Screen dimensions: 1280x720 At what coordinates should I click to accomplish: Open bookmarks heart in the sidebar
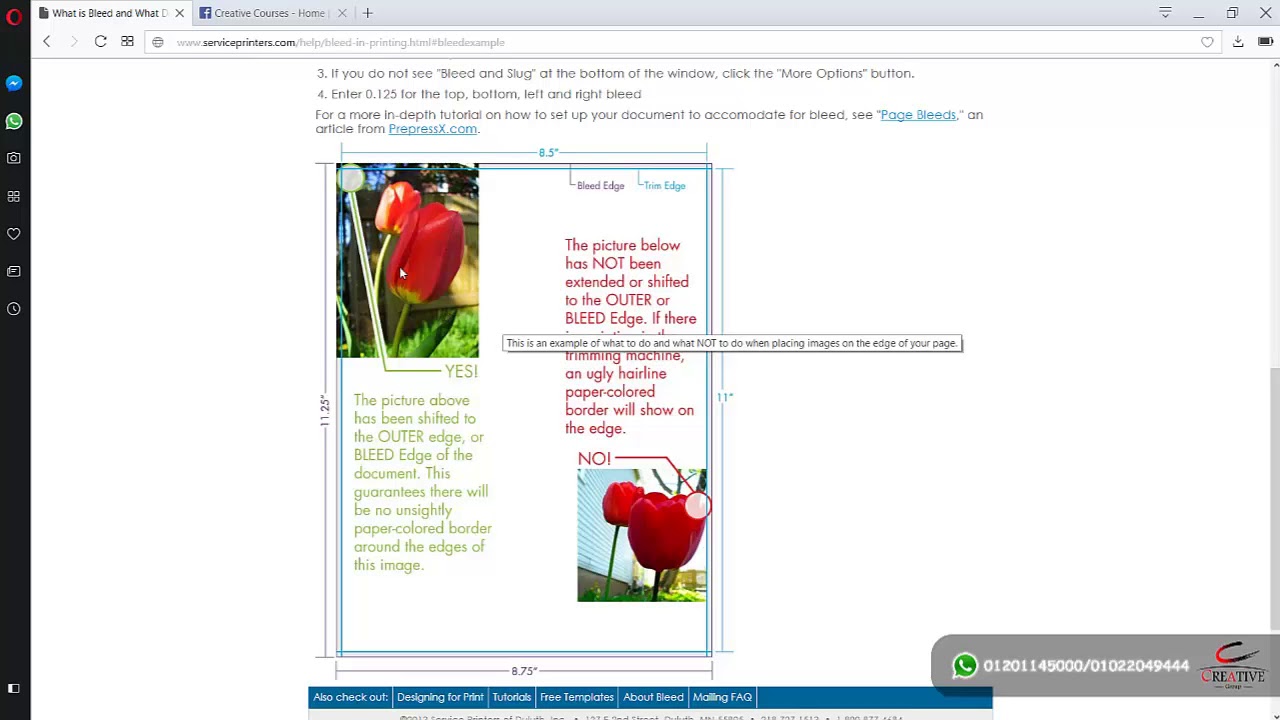(14, 234)
